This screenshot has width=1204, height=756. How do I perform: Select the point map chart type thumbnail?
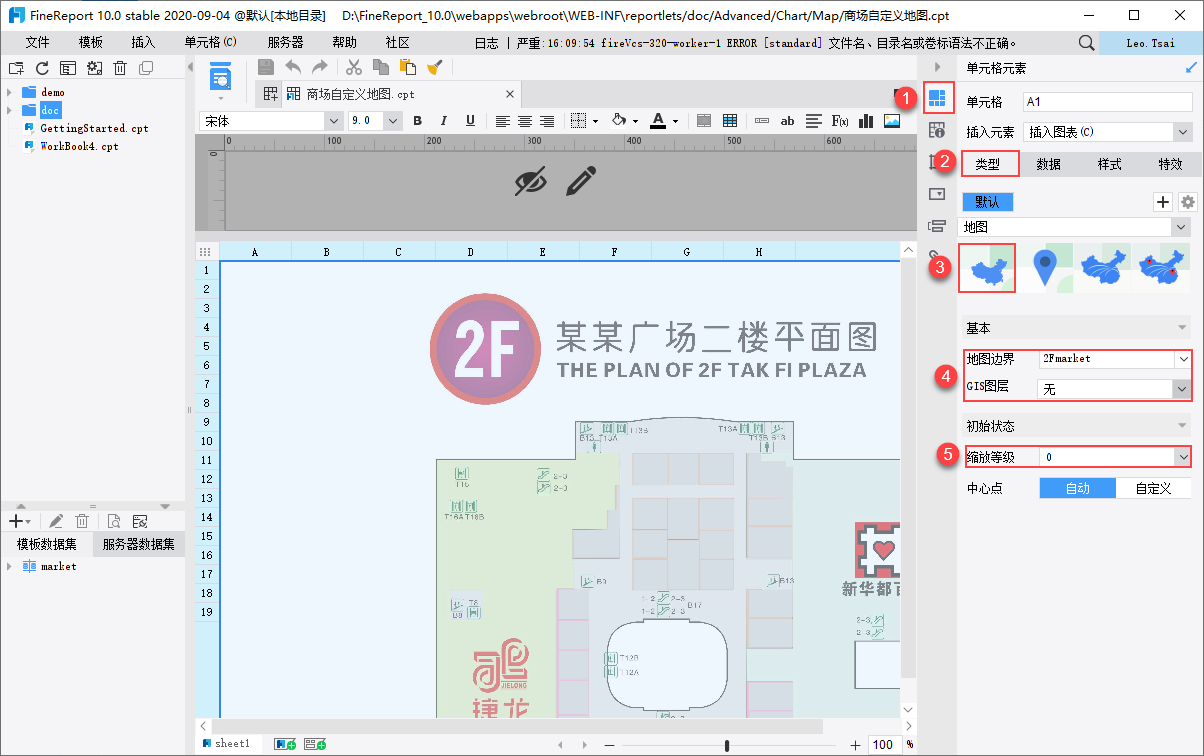1045,269
